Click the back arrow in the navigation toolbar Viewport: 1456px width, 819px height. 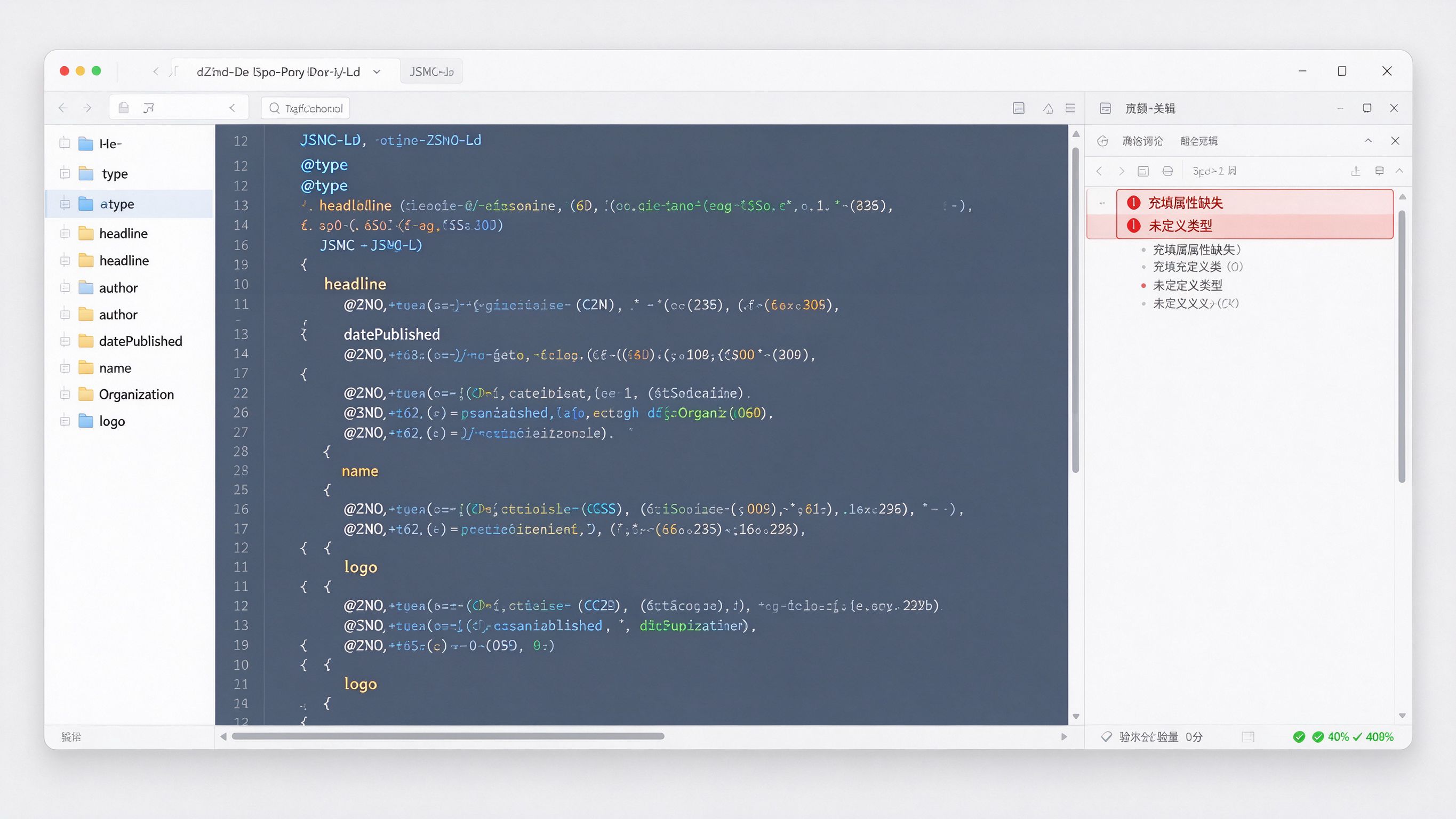pyautogui.click(x=63, y=108)
